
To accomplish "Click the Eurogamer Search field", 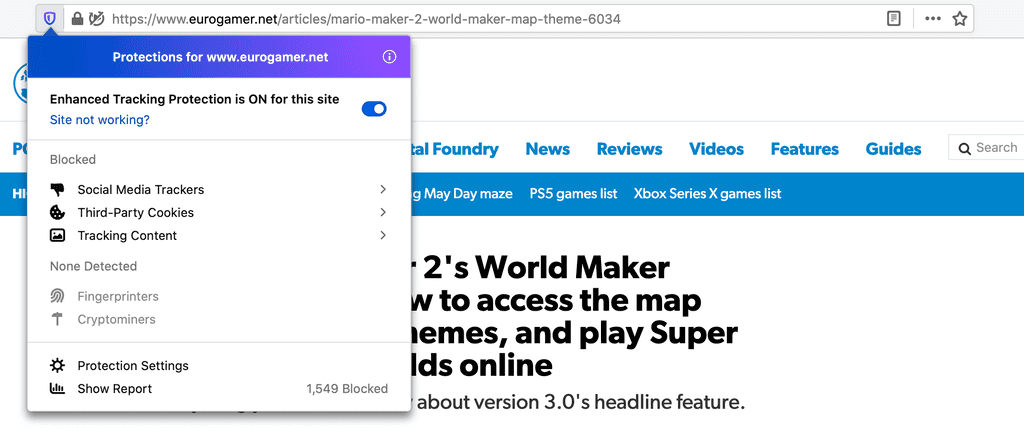I will (987, 148).
